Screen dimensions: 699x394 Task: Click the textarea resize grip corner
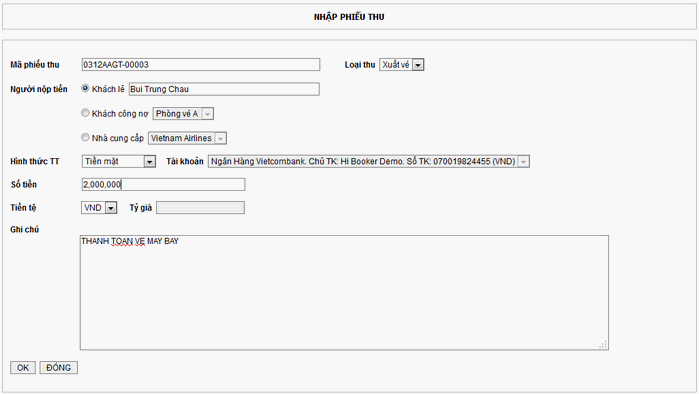603,345
